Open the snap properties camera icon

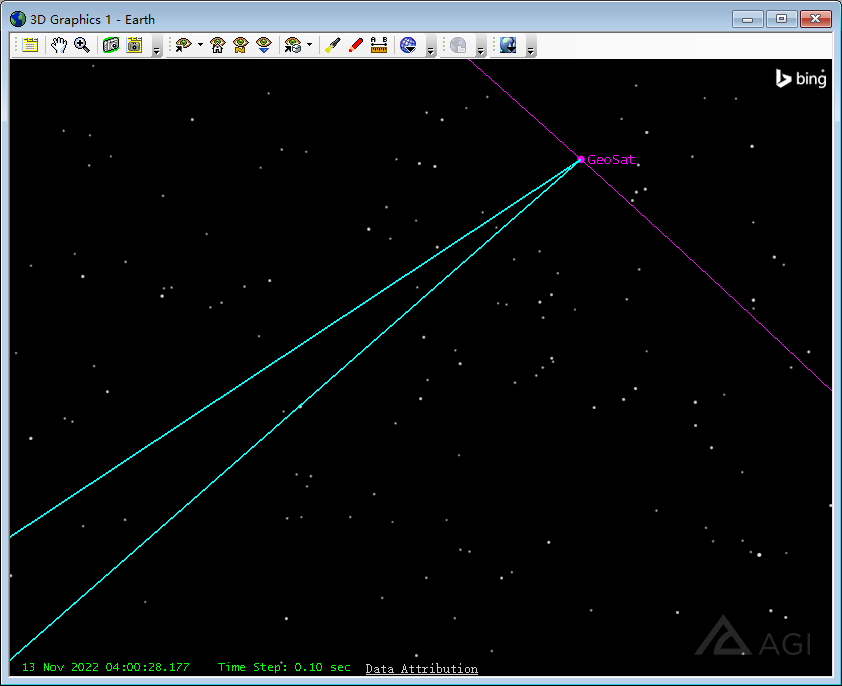tap(135, 45)
